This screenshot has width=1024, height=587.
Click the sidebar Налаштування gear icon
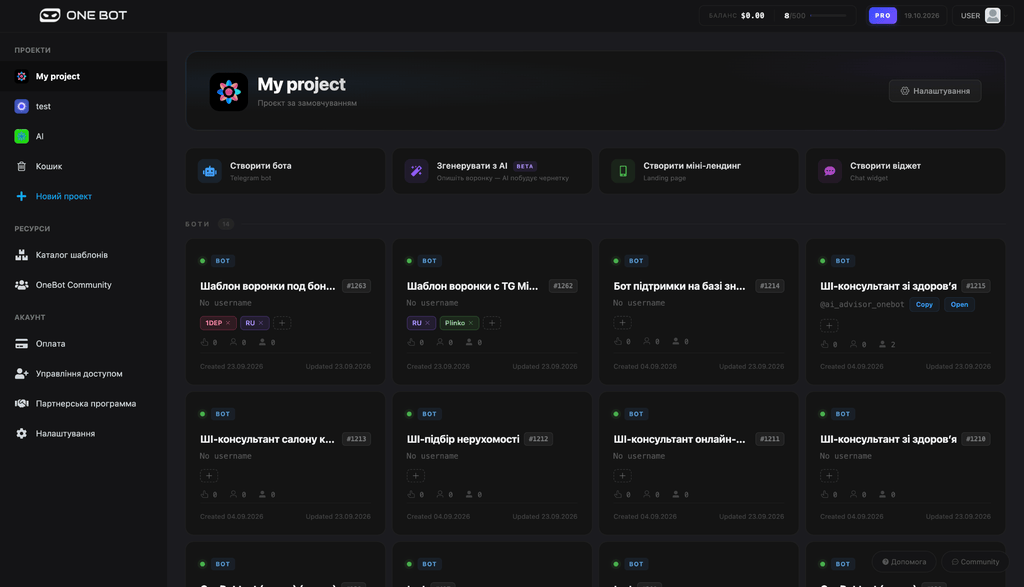22,434
